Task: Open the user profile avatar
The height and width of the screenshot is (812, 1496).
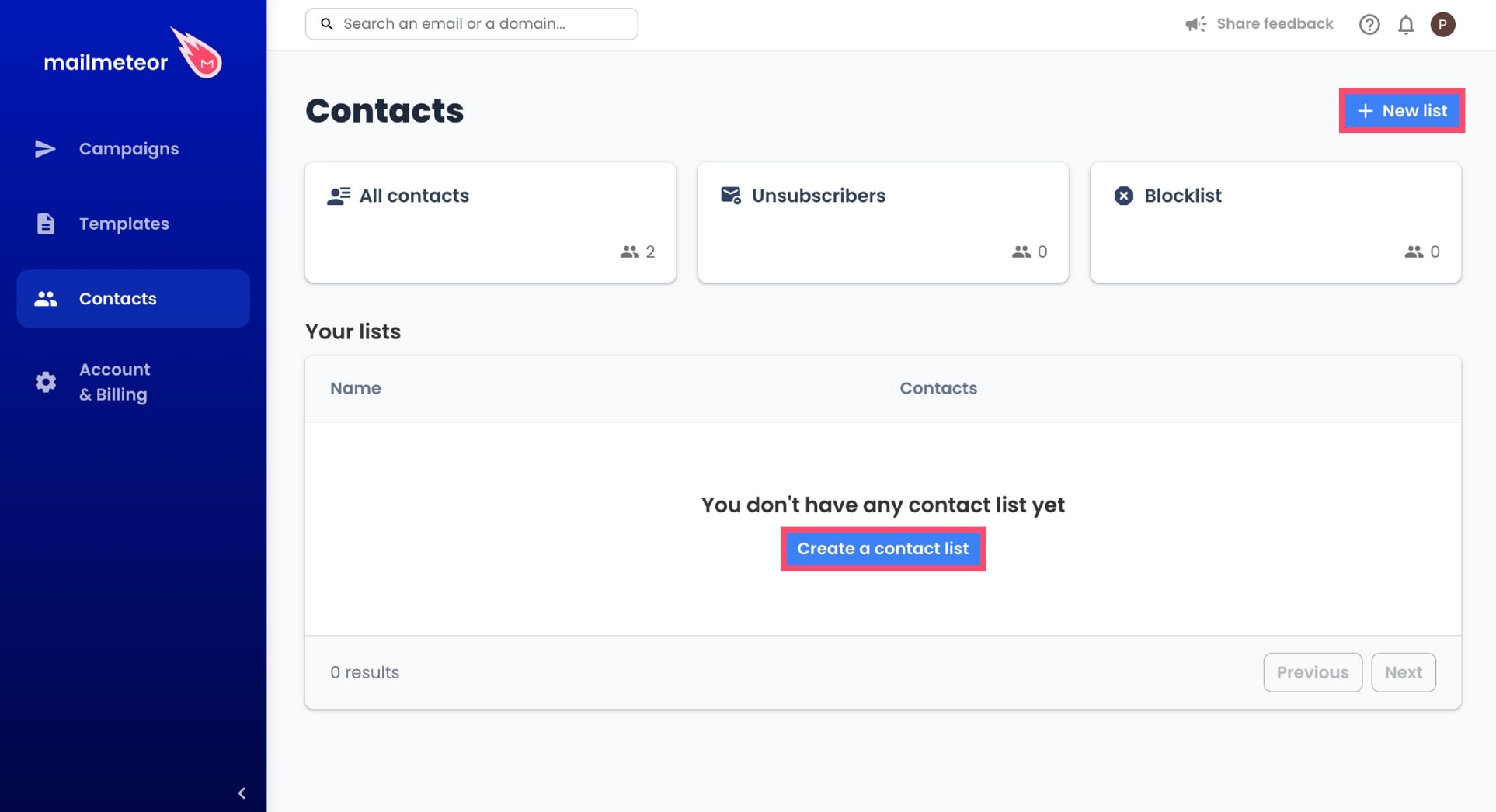Action: [x=1443, y=25]
